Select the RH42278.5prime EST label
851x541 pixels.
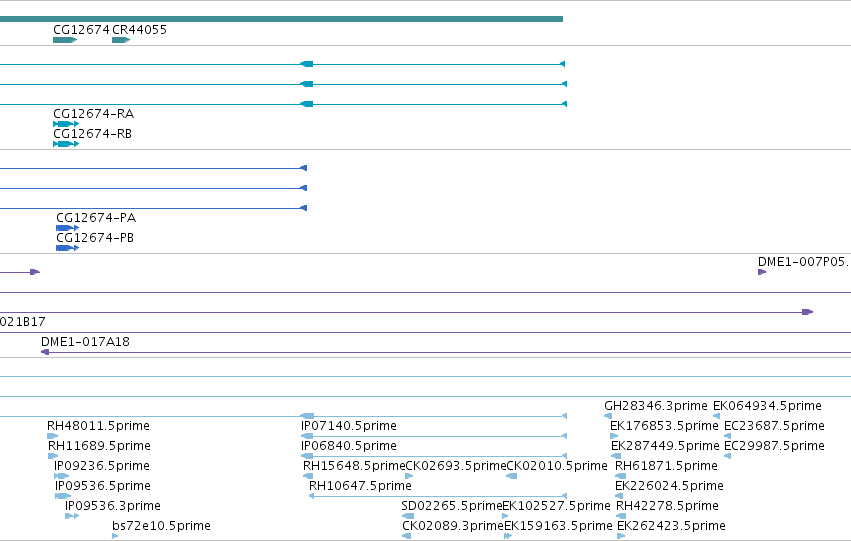point(668,506)
